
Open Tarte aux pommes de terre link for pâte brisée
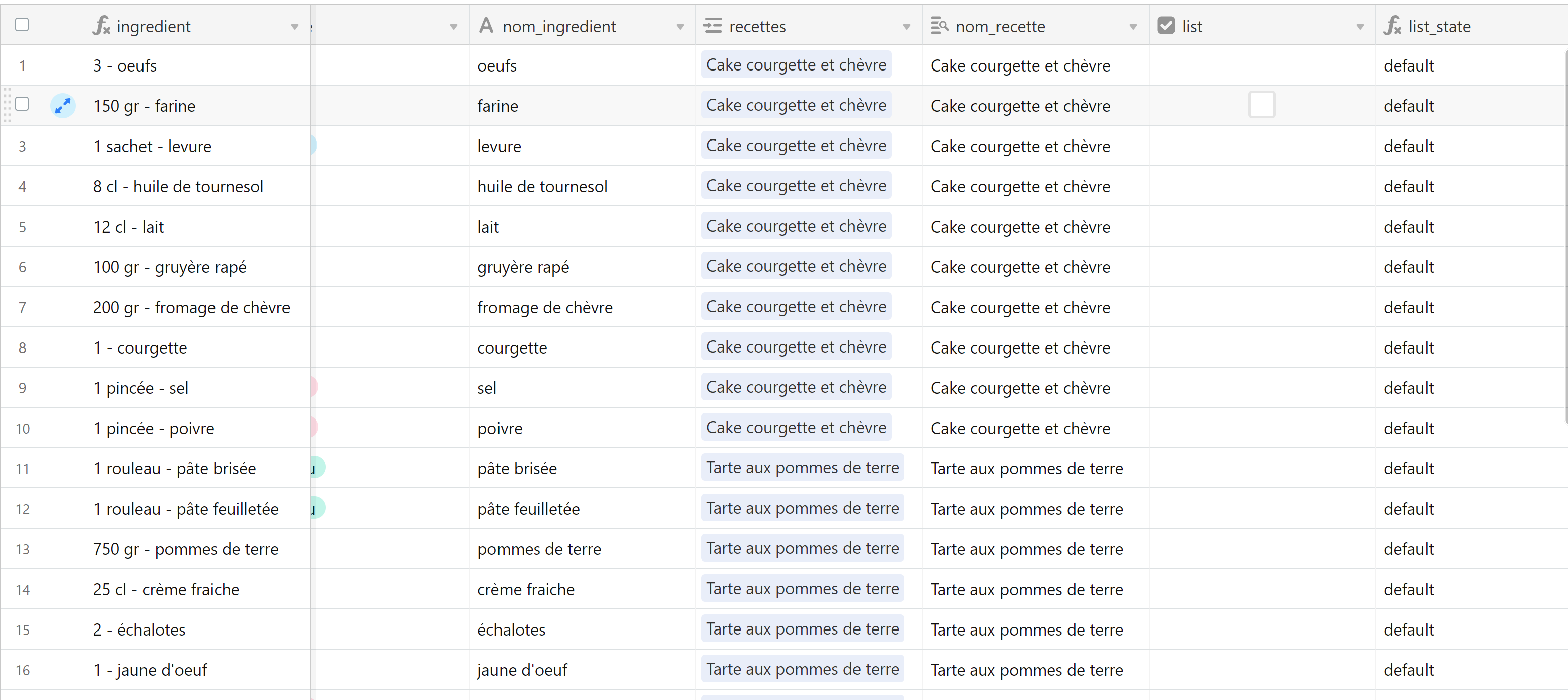802,468
